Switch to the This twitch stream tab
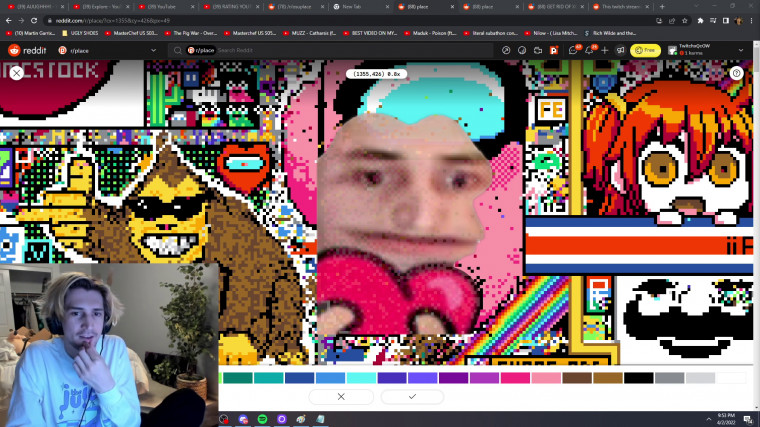Image resolution: width=760 pixels, height=427 pixels. tap(619, 7)
